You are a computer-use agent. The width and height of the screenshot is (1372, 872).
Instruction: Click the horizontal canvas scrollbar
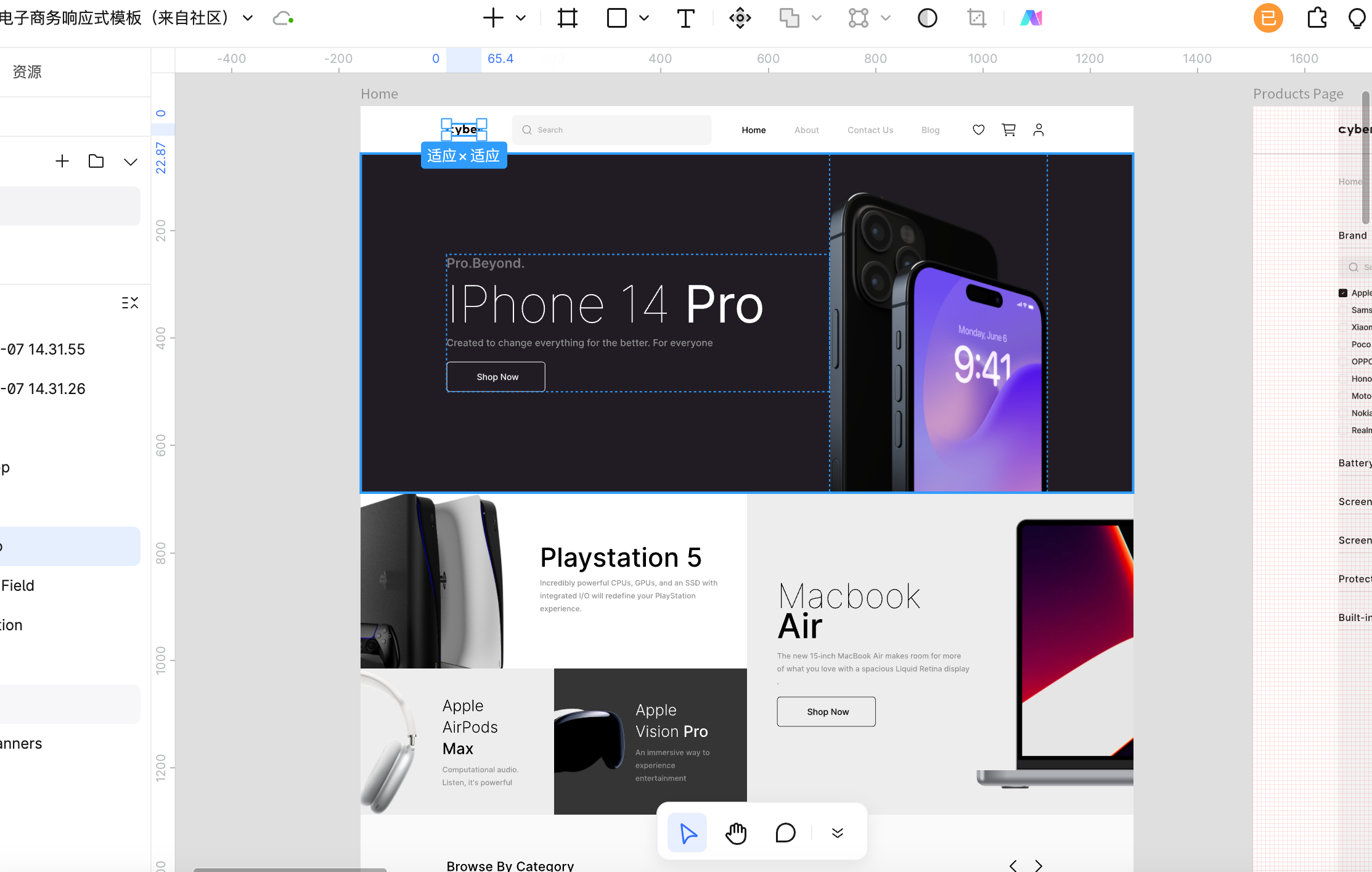click(290, 870)
